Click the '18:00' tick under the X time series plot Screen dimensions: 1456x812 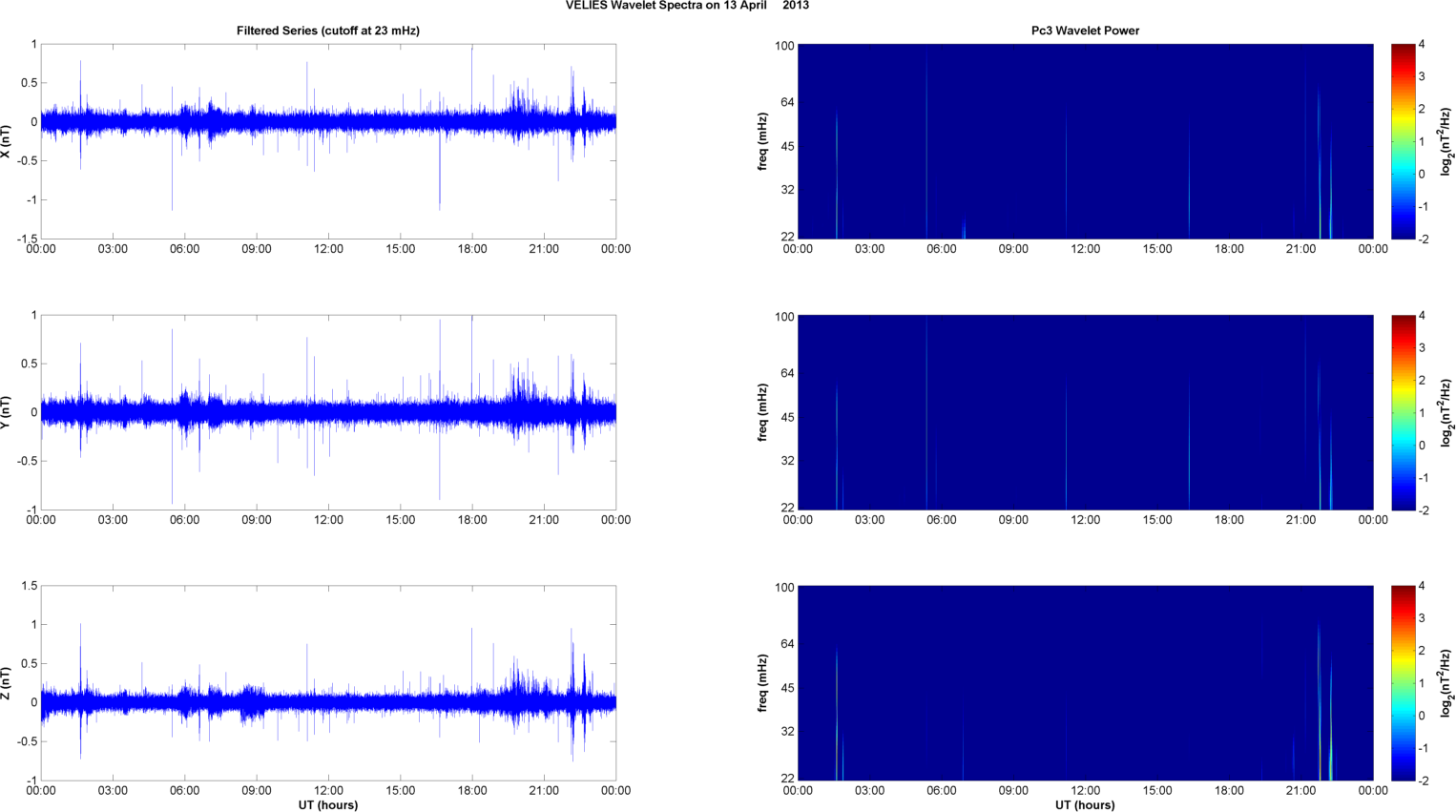[472, 249]
